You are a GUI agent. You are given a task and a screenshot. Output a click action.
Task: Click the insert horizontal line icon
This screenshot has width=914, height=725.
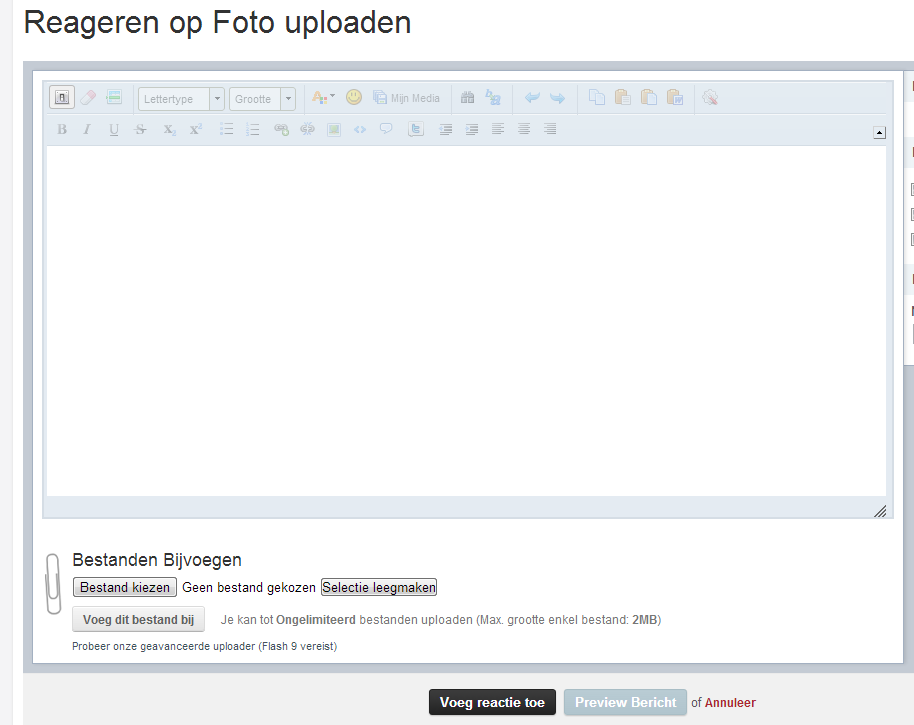point(114,97)
